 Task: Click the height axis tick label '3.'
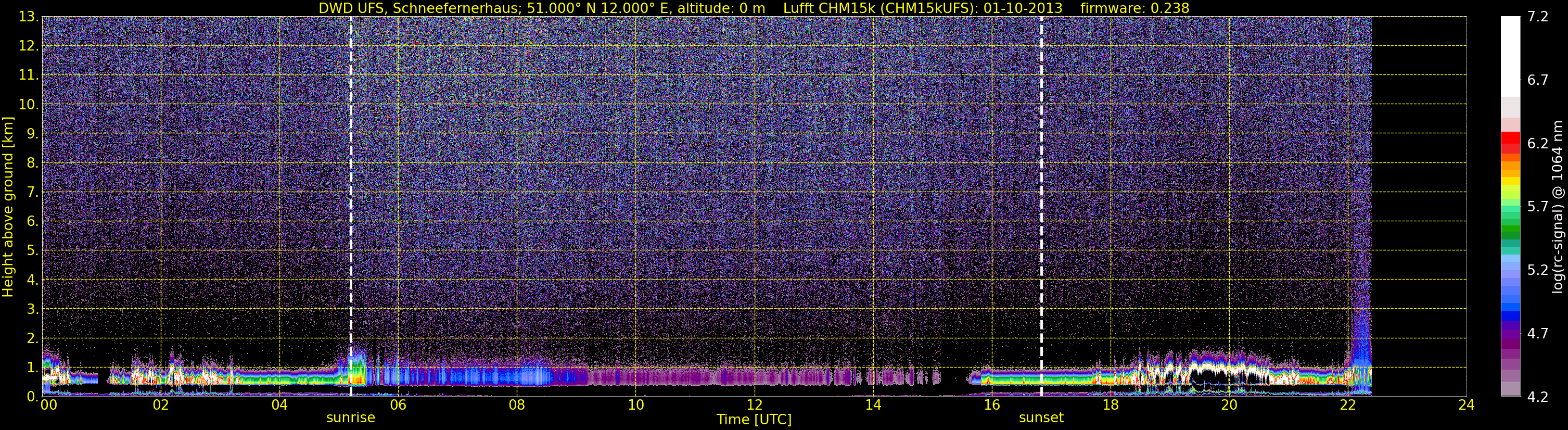click(x=32, y=309)
